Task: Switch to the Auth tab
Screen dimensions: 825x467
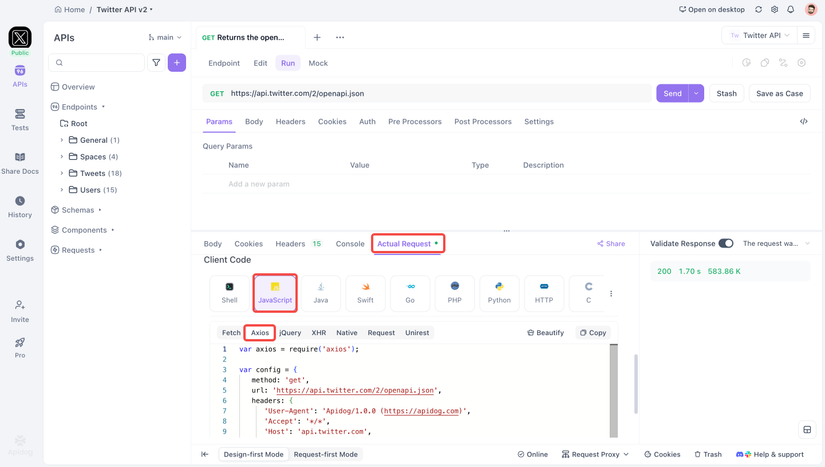Action: 367,121
